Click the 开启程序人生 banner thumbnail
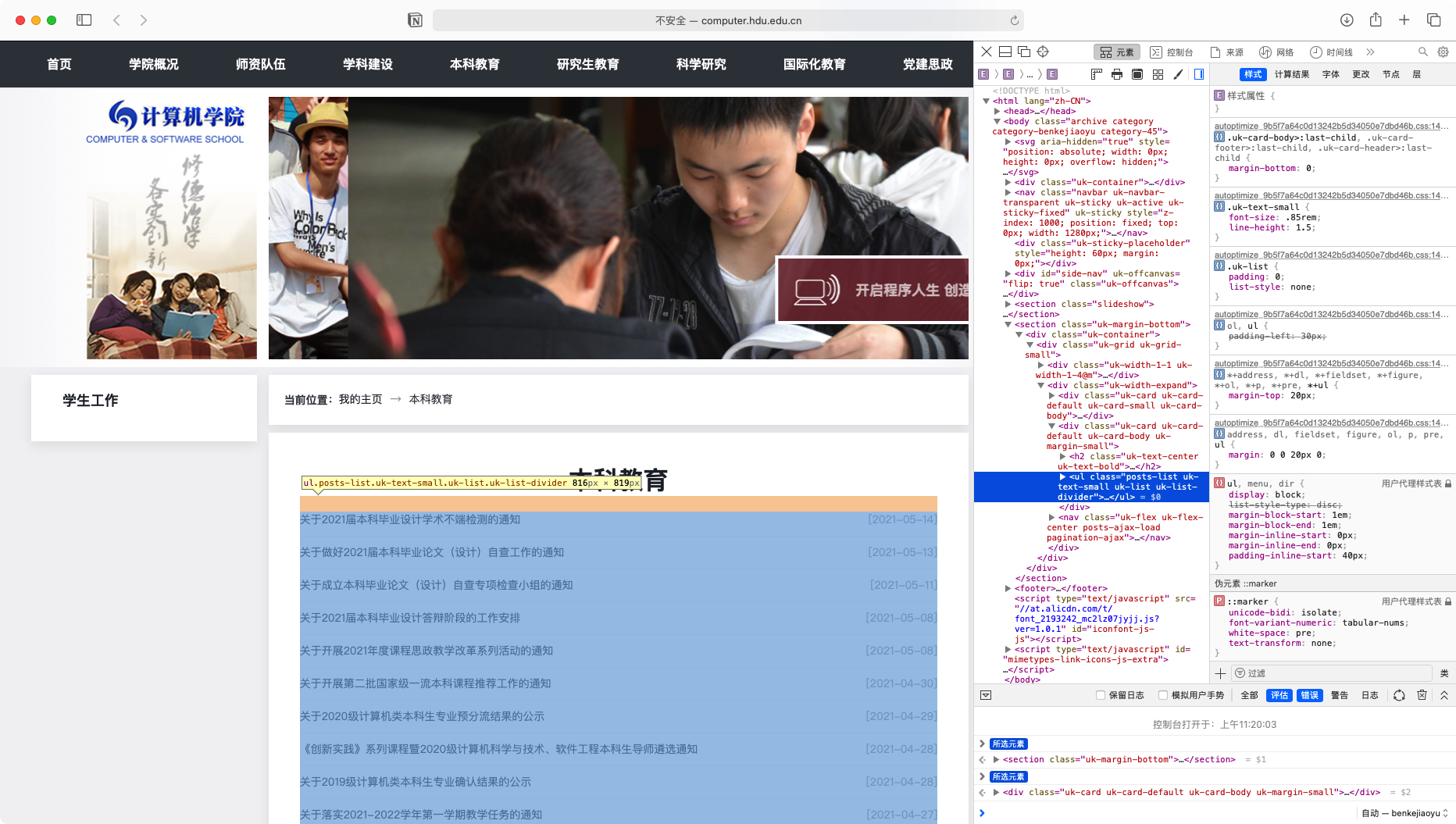The width and height of the screenshot is (1456, 824). click(x=873, y=290)
